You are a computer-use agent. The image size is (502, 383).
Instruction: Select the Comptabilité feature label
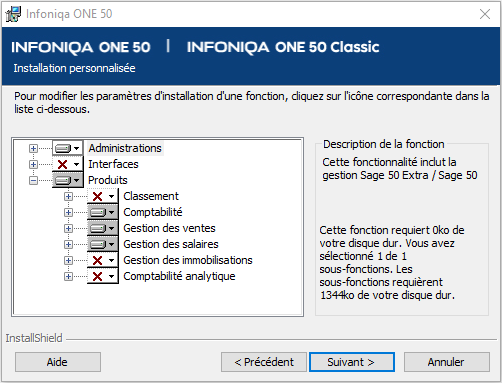(153, 212)
